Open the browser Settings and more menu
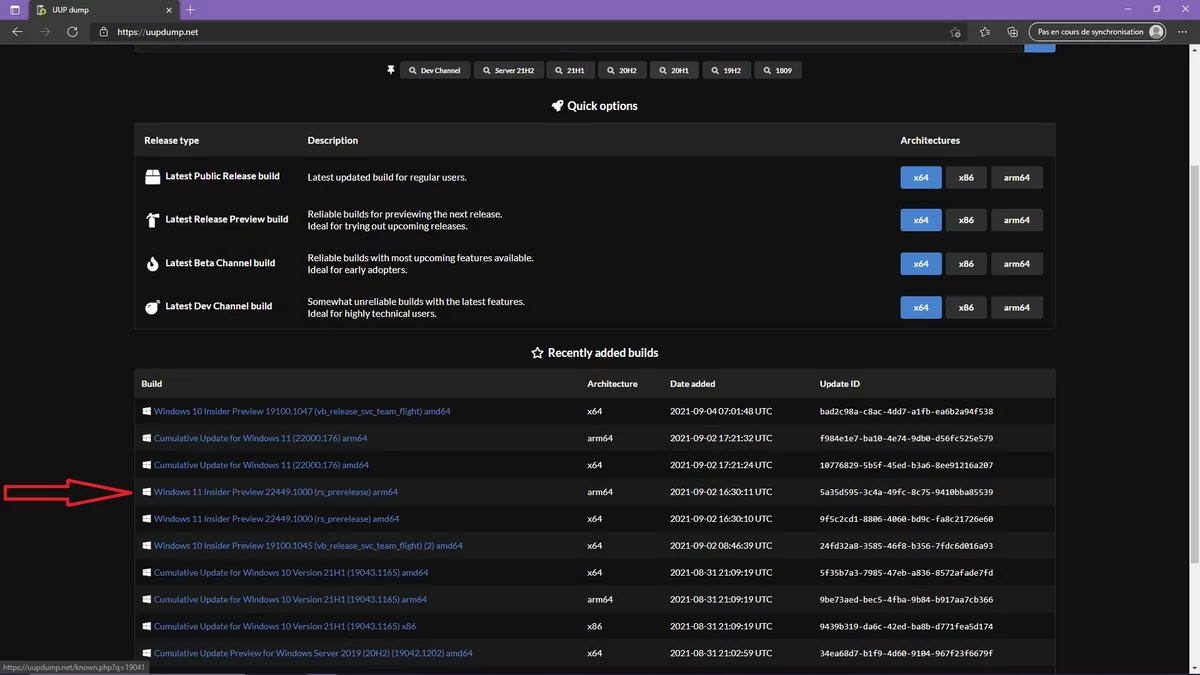This screenshot has width=1200, height=675. [1184, 32]
